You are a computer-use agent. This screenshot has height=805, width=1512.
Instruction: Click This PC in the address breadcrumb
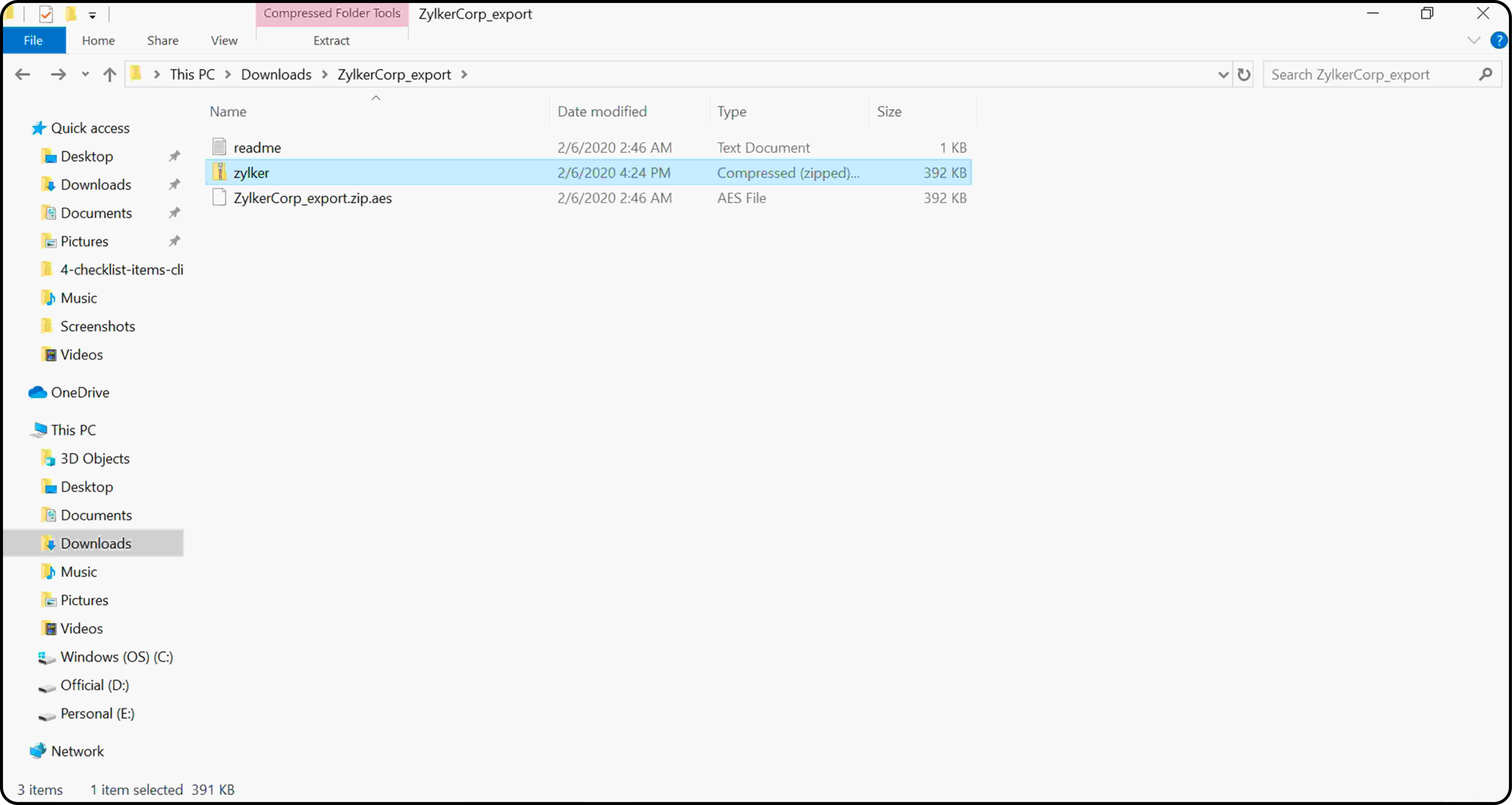[x=192, y=75]
